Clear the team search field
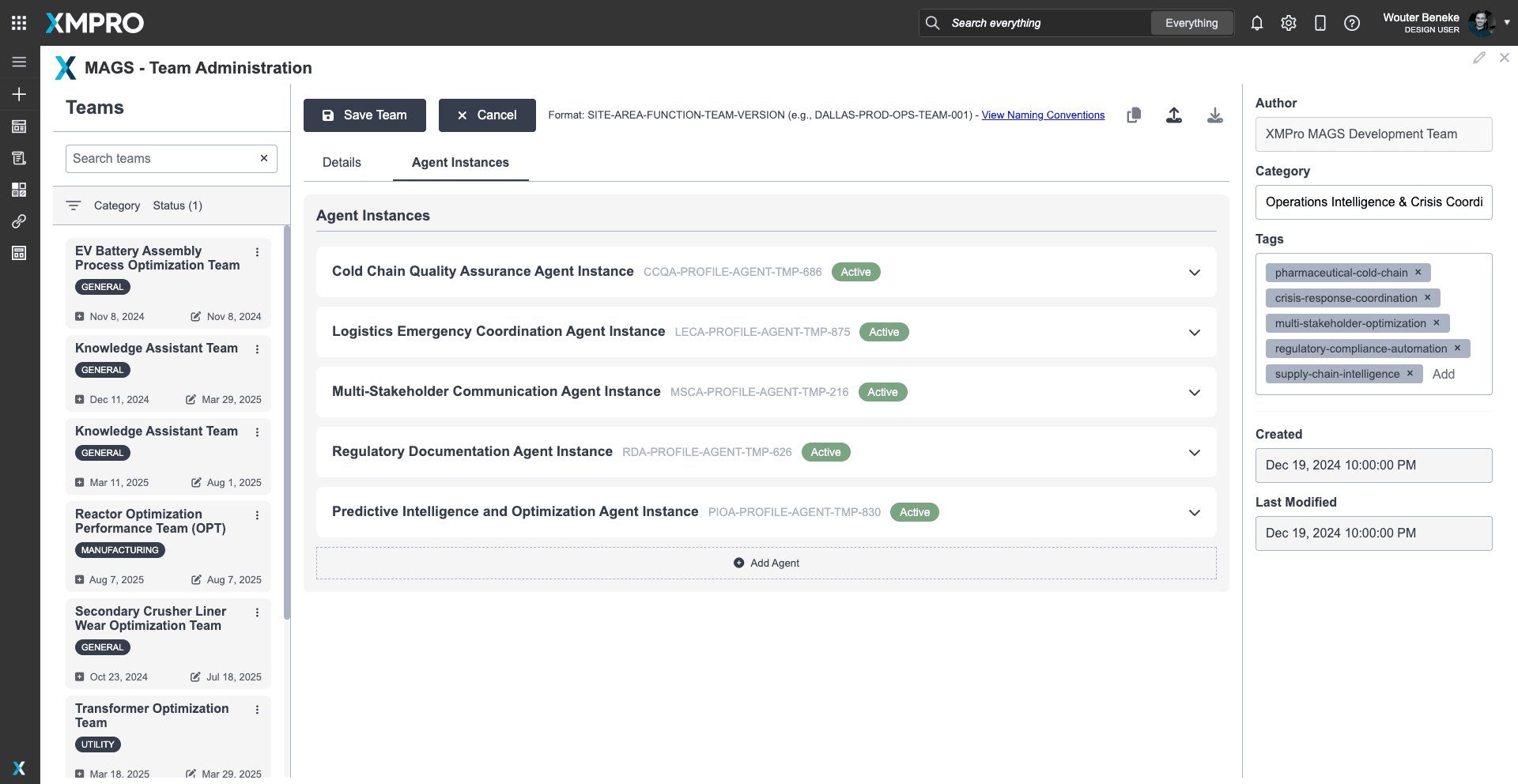 (264, 158)
